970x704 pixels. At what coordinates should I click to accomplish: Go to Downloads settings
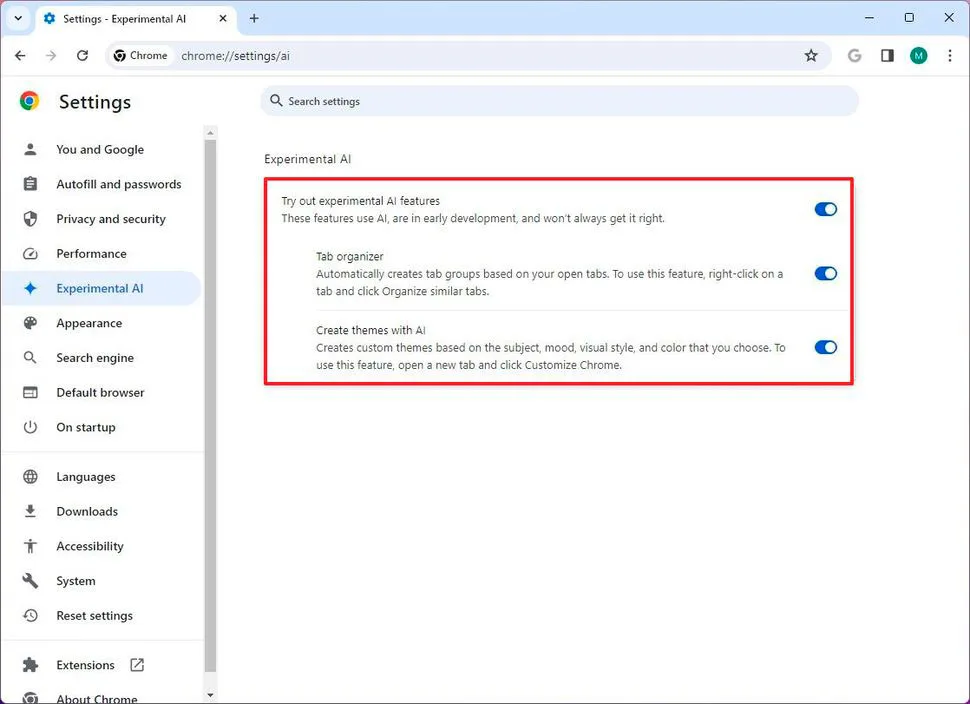pos(101,511)
